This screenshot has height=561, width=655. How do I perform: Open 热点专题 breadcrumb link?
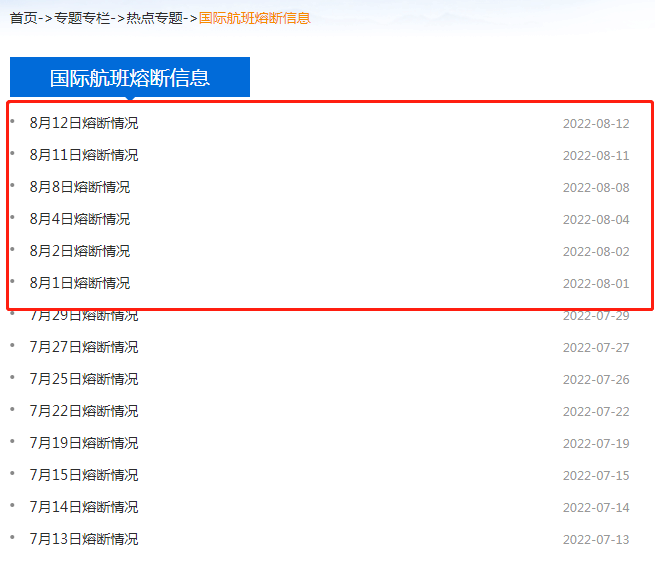click(155, 18)
